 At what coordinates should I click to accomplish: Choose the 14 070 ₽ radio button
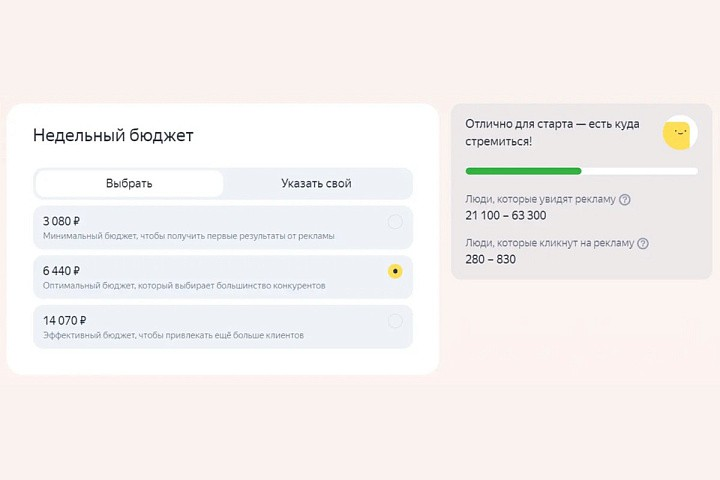[395, 321]
